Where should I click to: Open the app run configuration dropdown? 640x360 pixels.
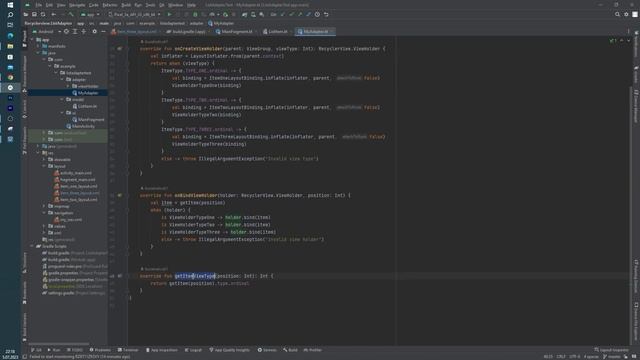(90, 14)
